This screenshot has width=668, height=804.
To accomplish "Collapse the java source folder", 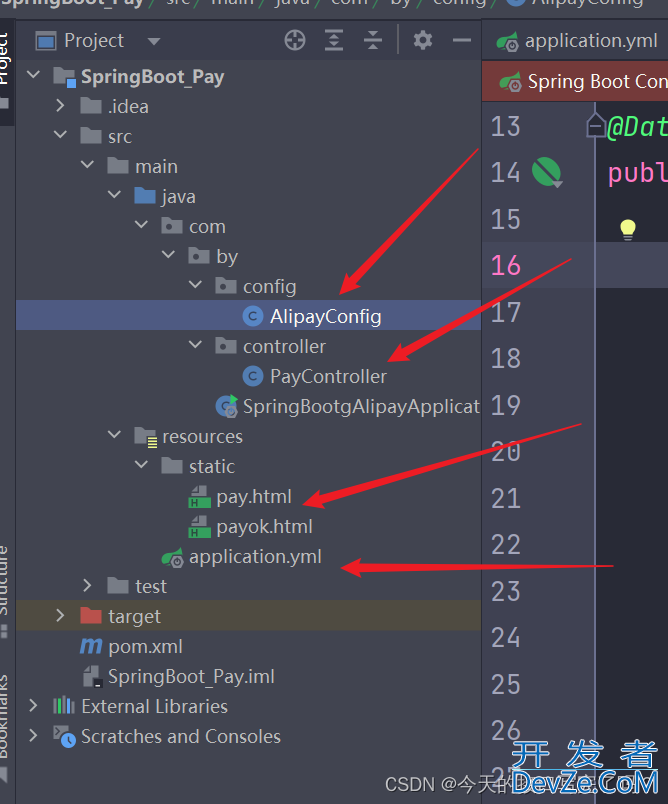I will click(x=115, y=195).
